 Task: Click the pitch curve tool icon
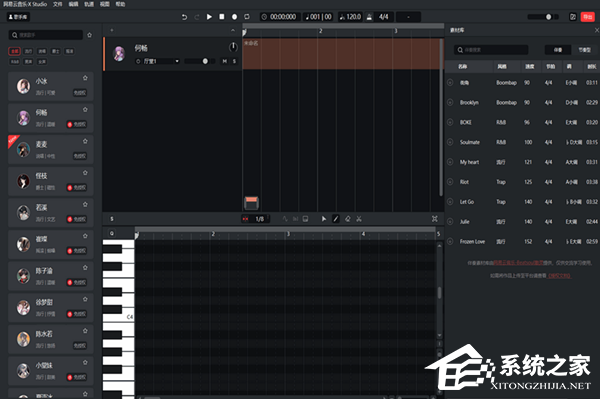[285, 219]
